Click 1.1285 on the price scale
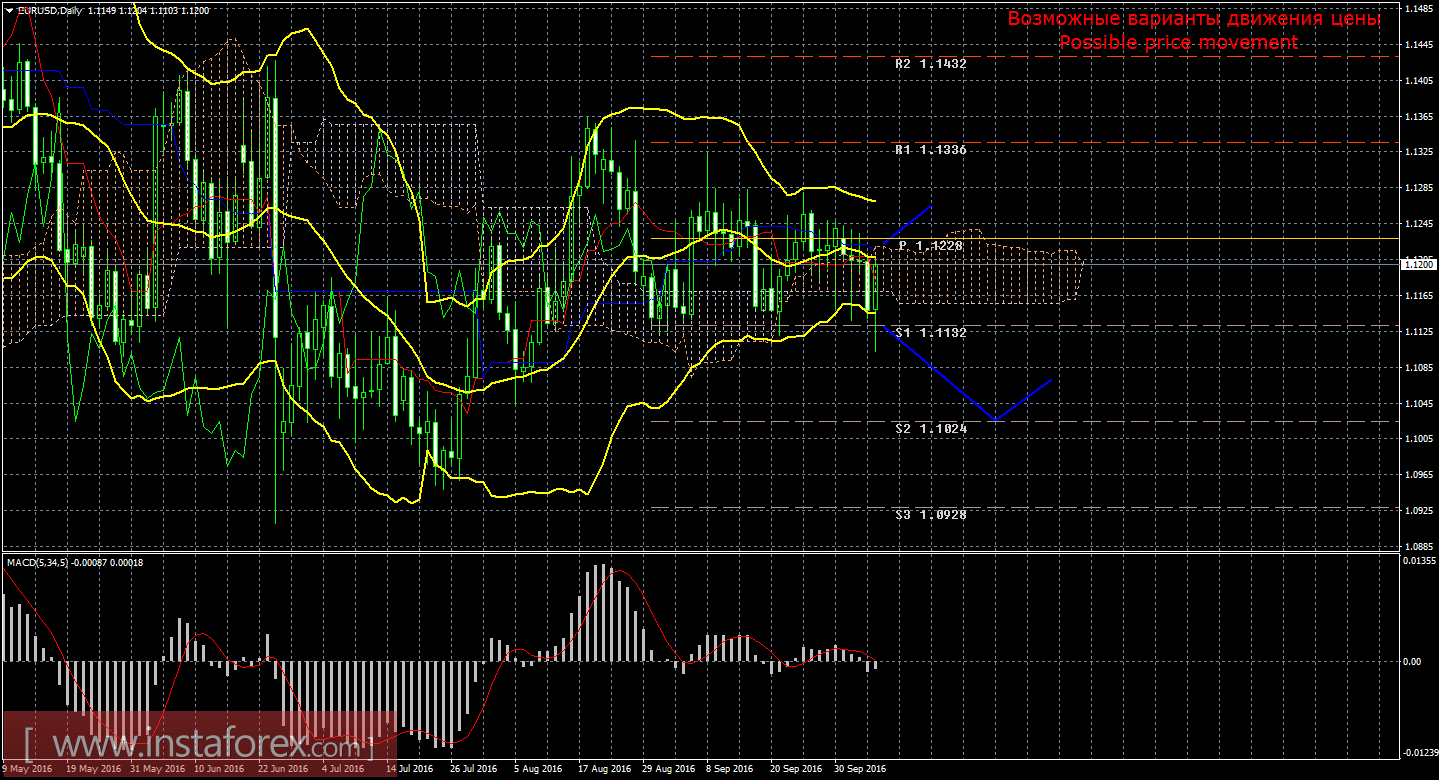1439x780 pixels. point(1419,188)
